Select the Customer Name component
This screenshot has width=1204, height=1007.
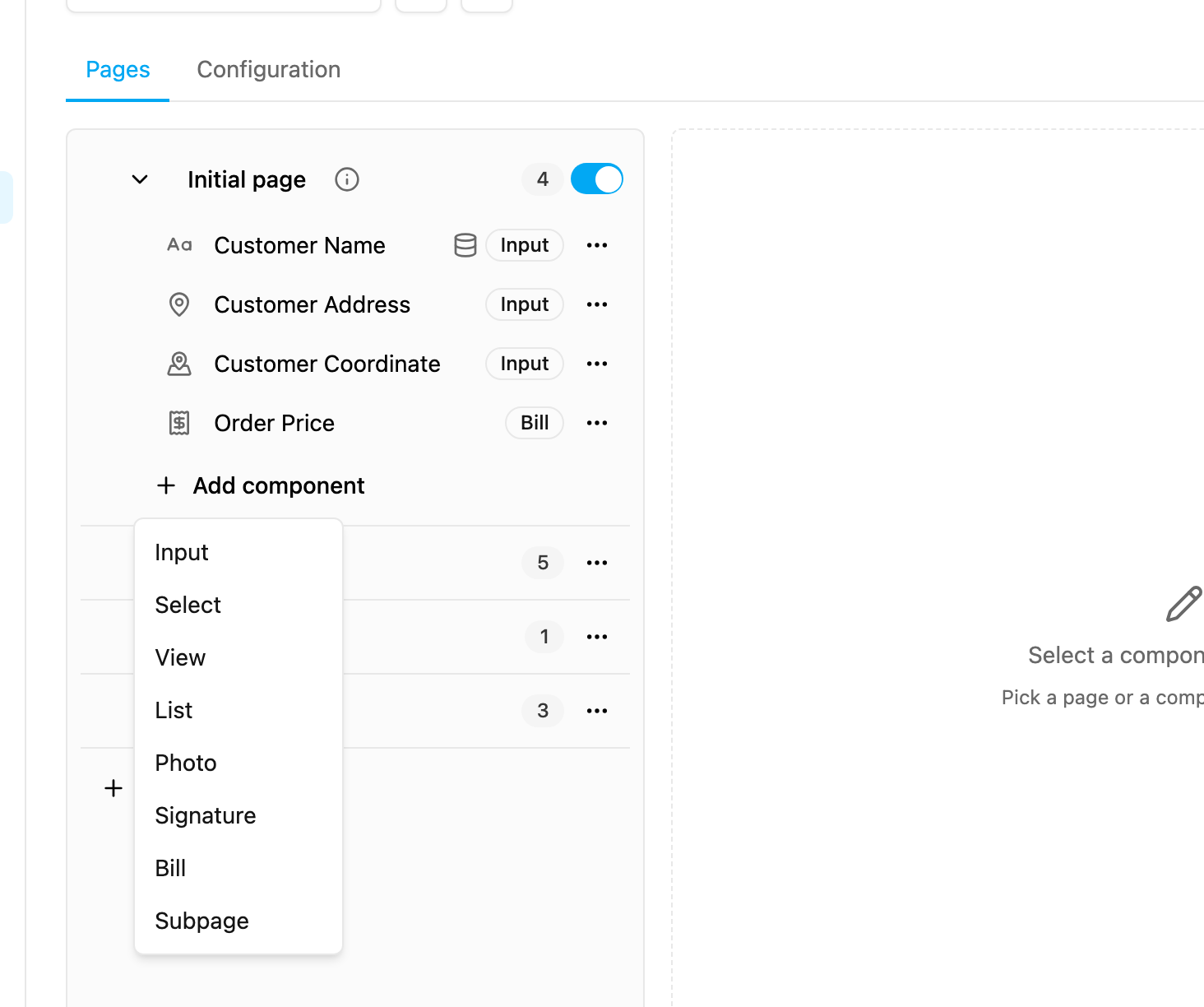300,245
